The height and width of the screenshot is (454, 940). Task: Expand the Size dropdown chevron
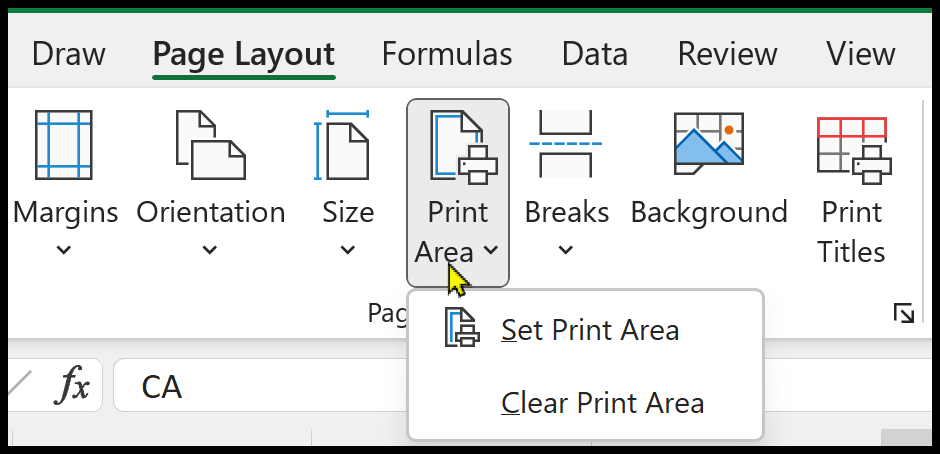pos(348,250)
